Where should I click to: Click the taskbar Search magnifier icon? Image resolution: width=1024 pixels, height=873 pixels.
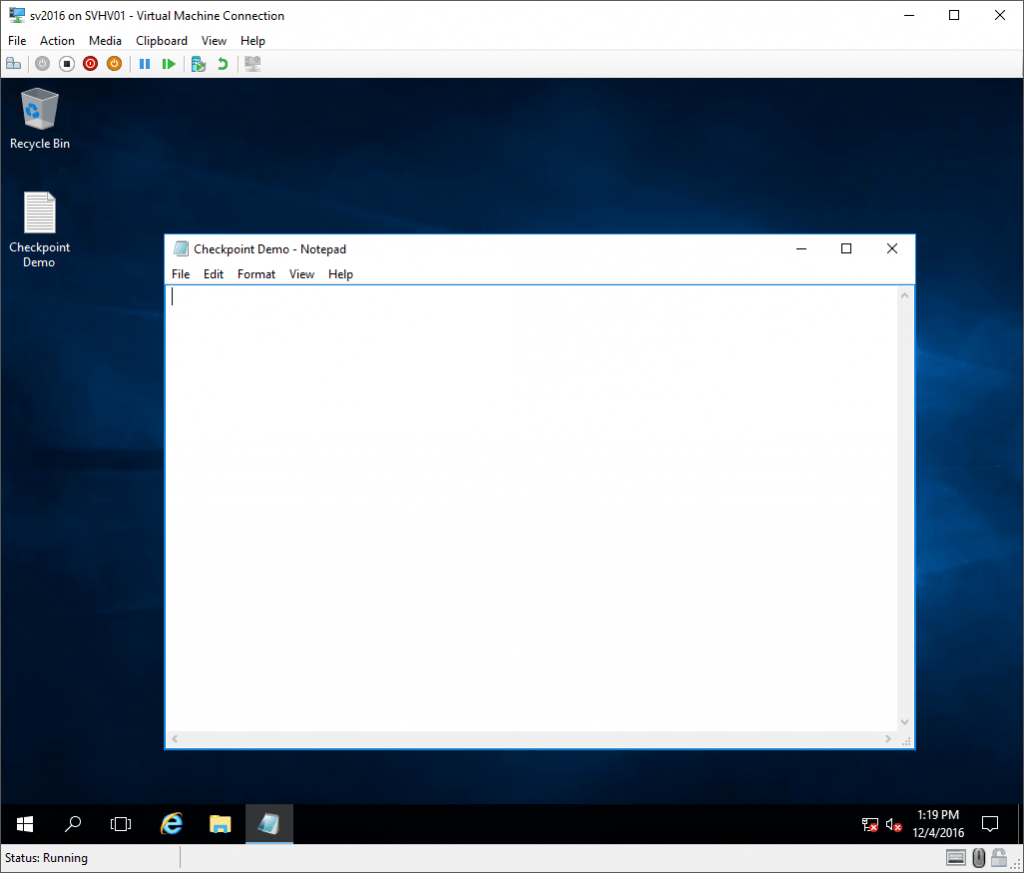pos(72,824)
